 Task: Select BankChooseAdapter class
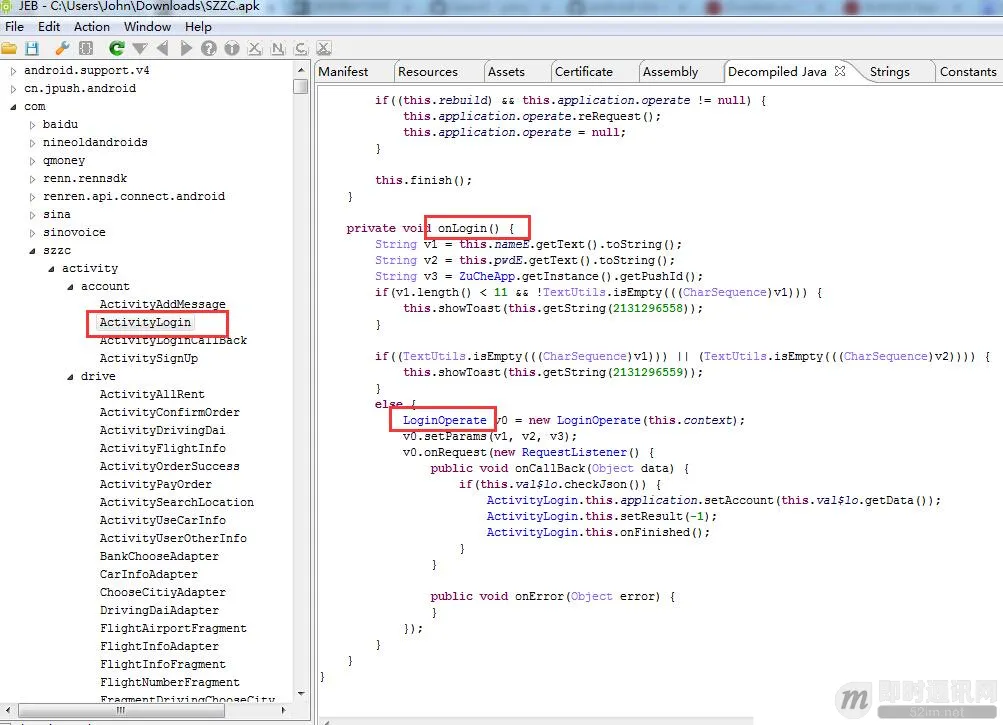[x=159, y=556]
